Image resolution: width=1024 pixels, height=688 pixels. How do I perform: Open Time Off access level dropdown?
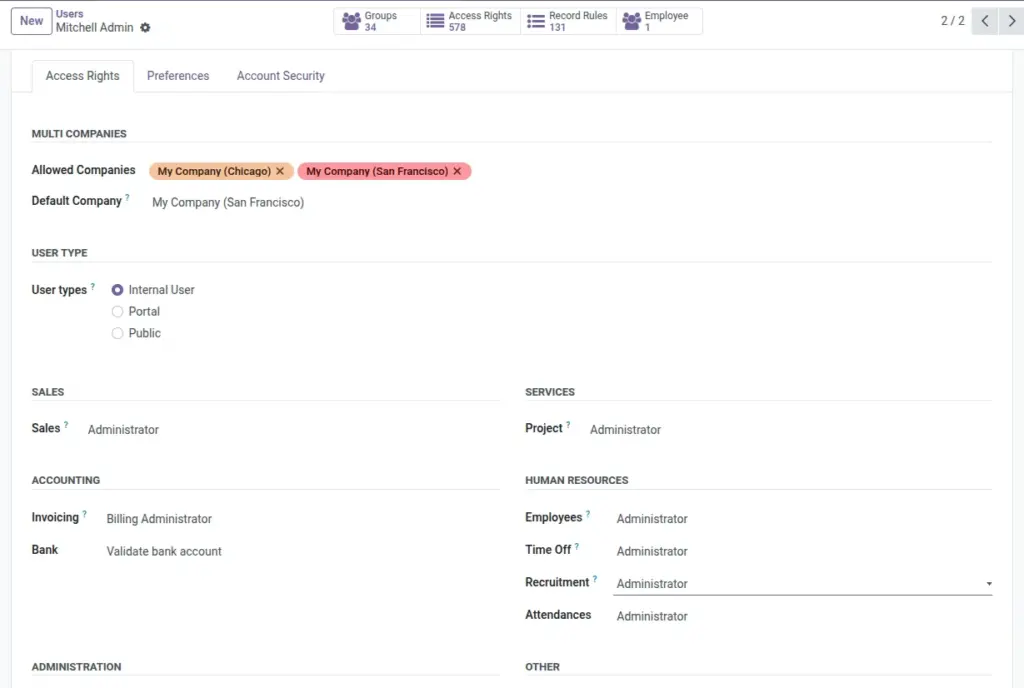click(x=803, y=552)
